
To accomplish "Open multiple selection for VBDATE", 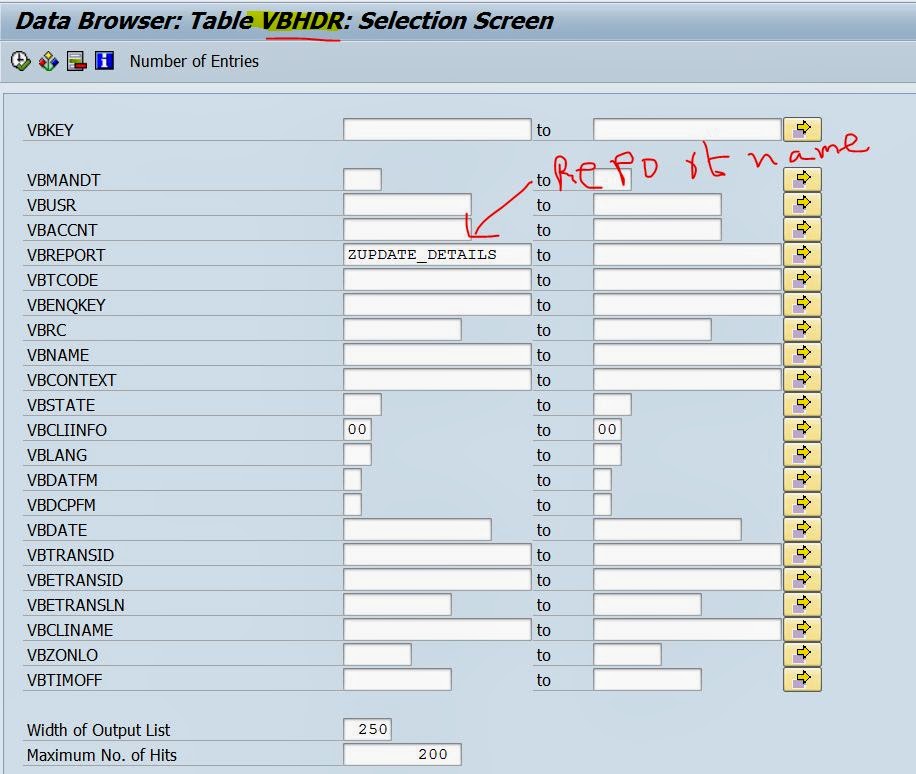I will [803, 529].
